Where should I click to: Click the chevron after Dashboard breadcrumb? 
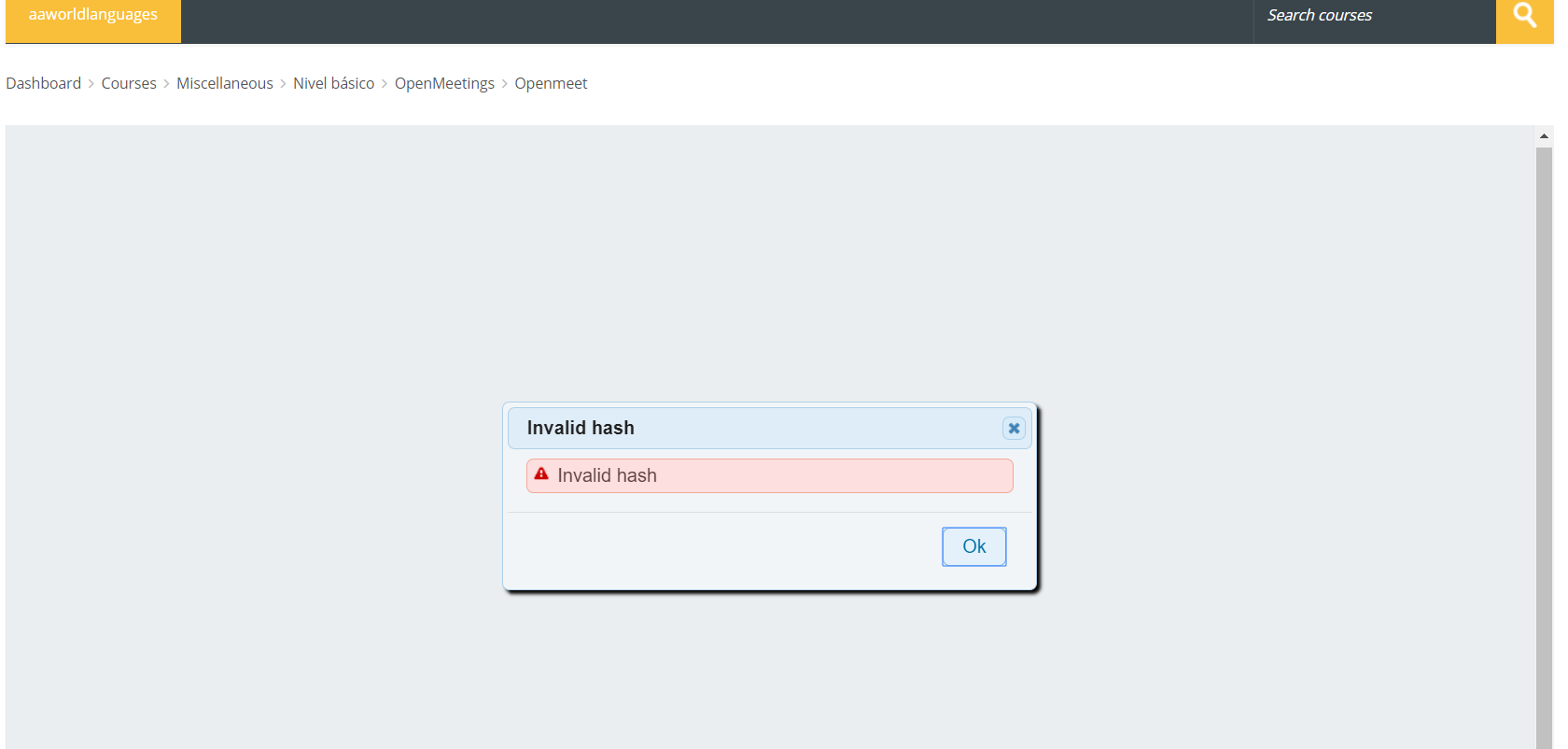pyautogui.click(x=91, y=84)
